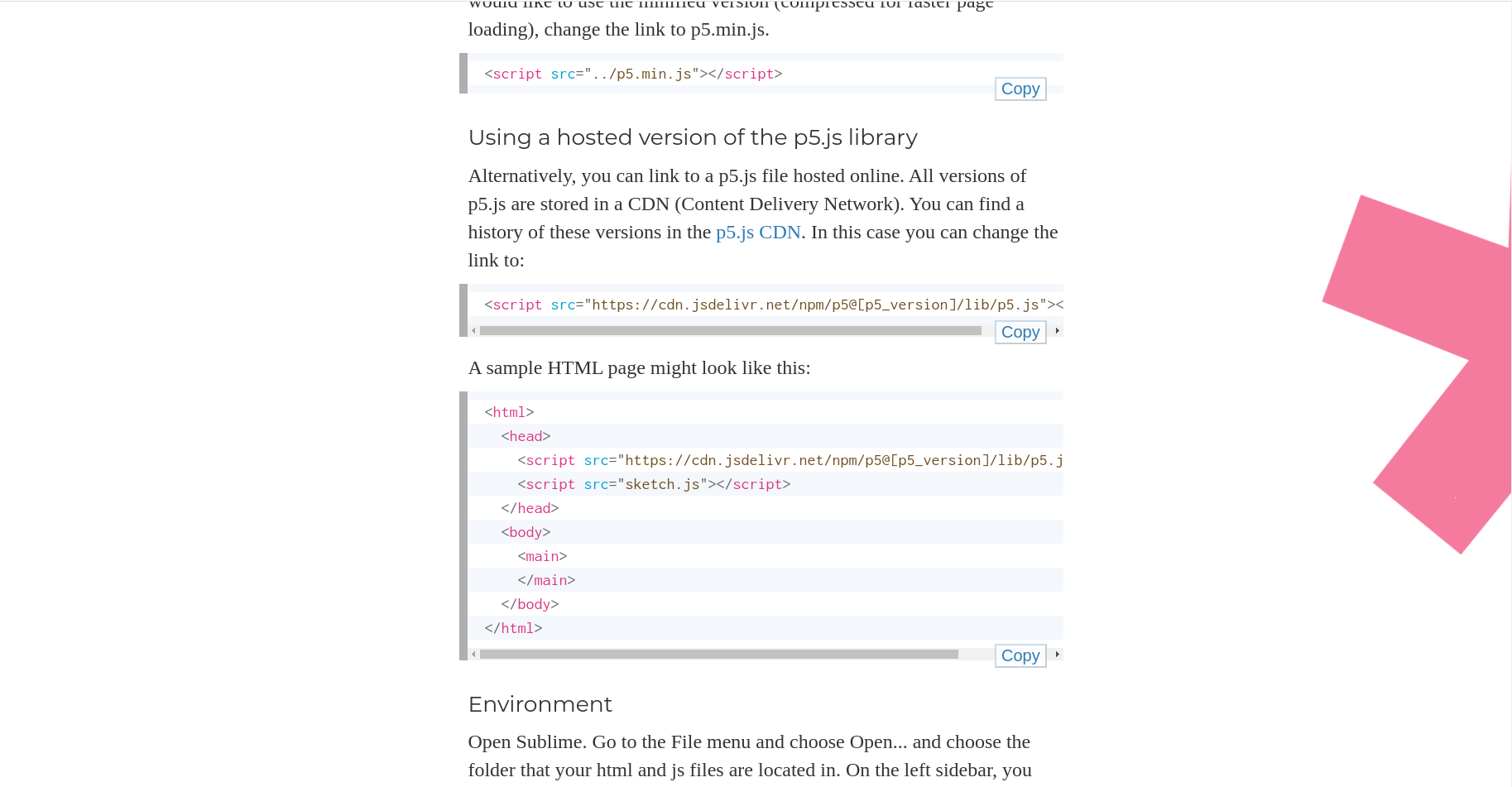
Task: Click the left scroll arrow of HTML example
Action: click(x=473, y=654)
